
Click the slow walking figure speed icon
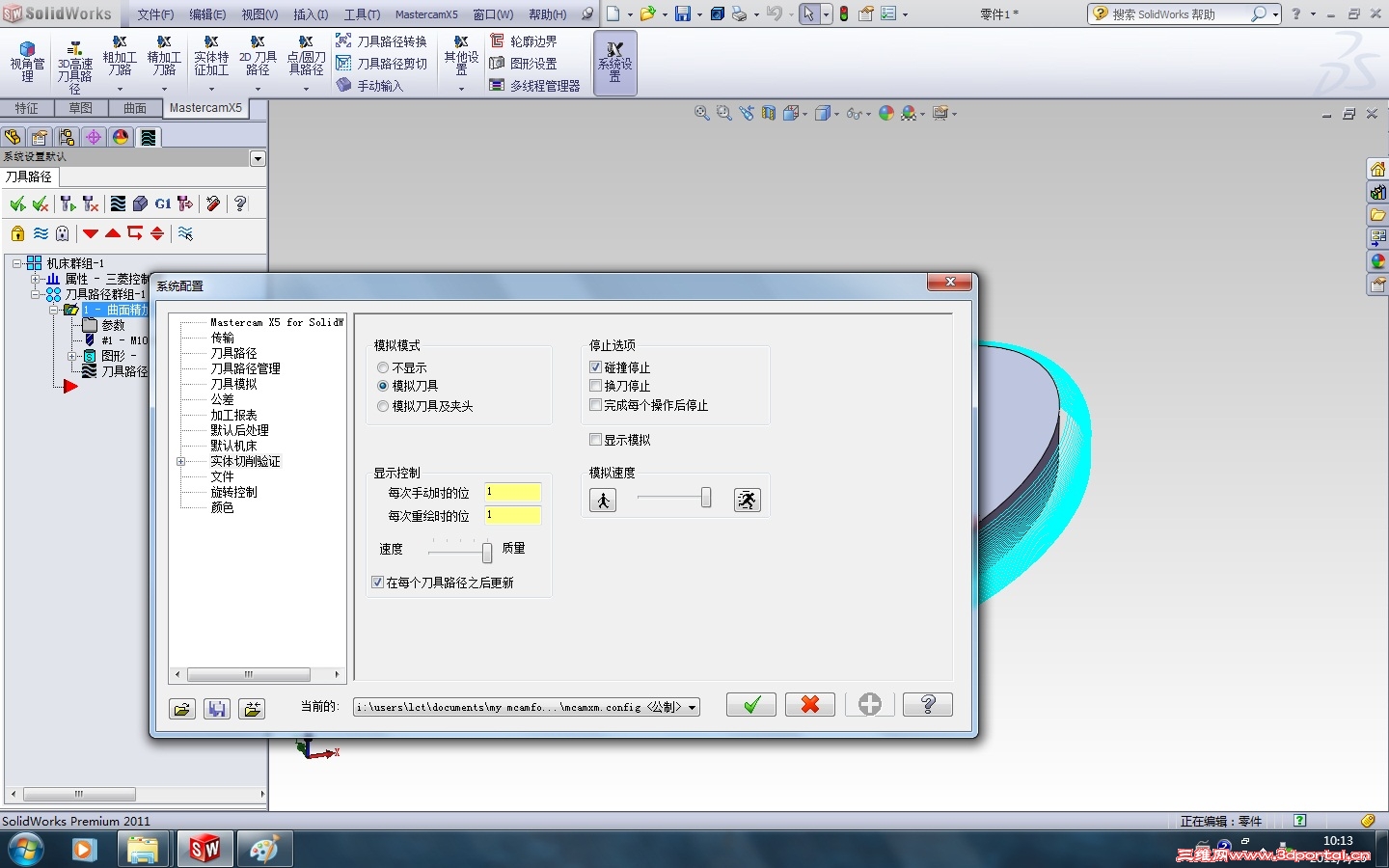pyautogui.click(x=603, y=500)
